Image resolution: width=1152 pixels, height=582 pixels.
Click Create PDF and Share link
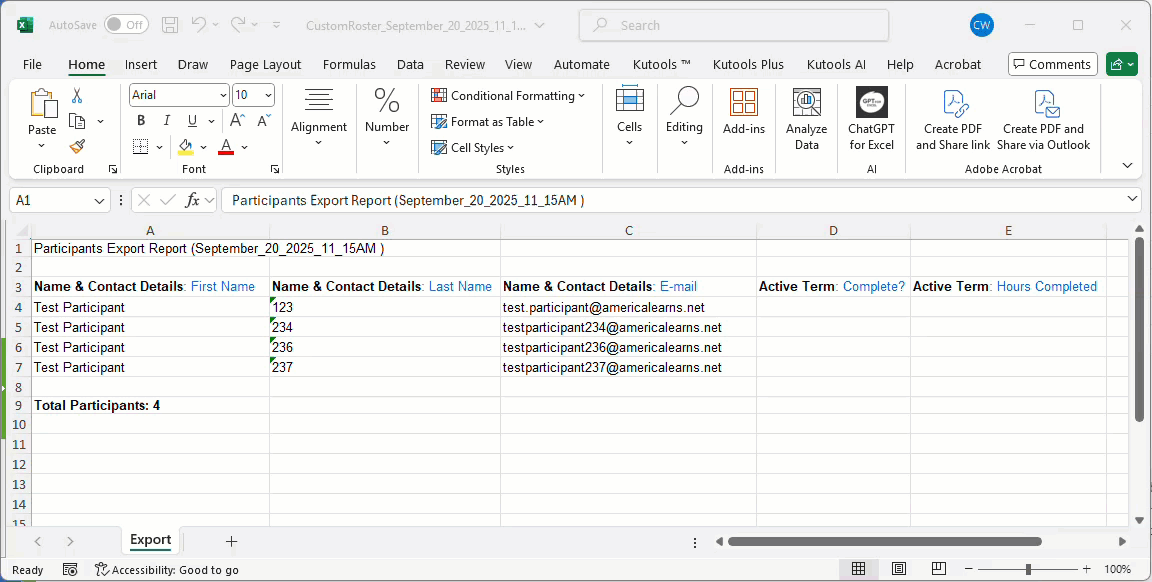coord(952,120)
